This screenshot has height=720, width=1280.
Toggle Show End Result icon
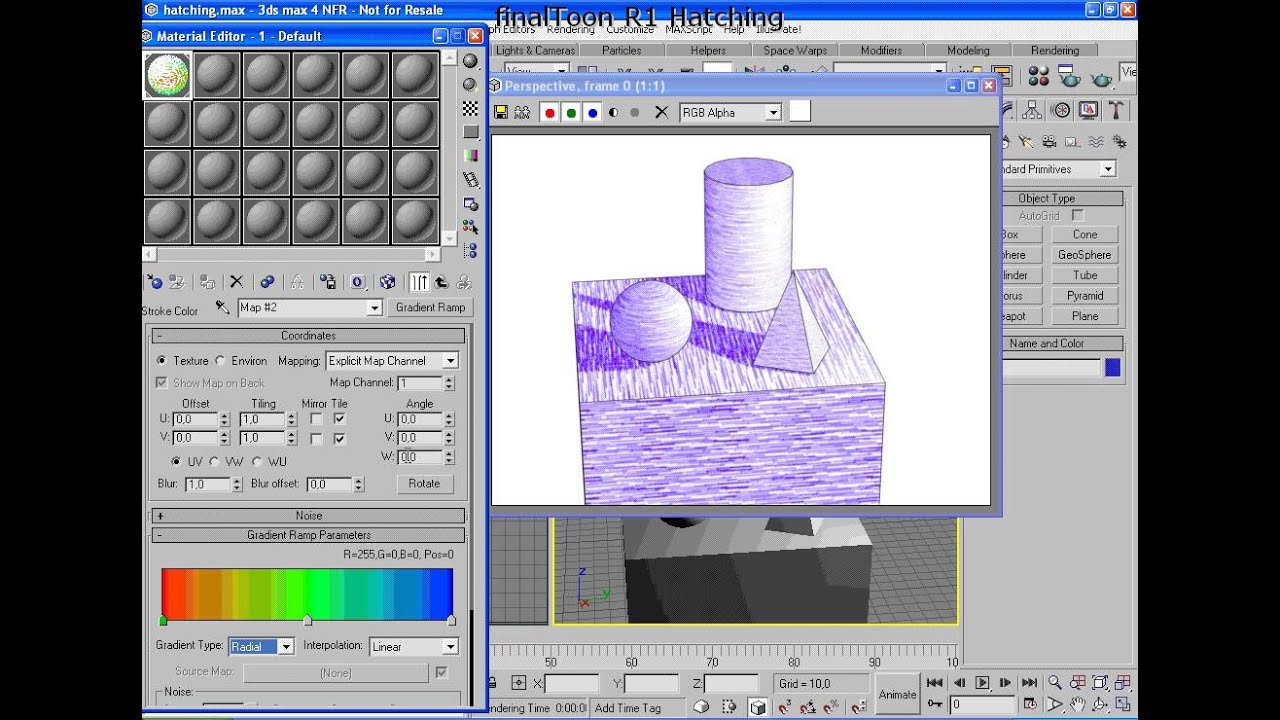[419, 282]
